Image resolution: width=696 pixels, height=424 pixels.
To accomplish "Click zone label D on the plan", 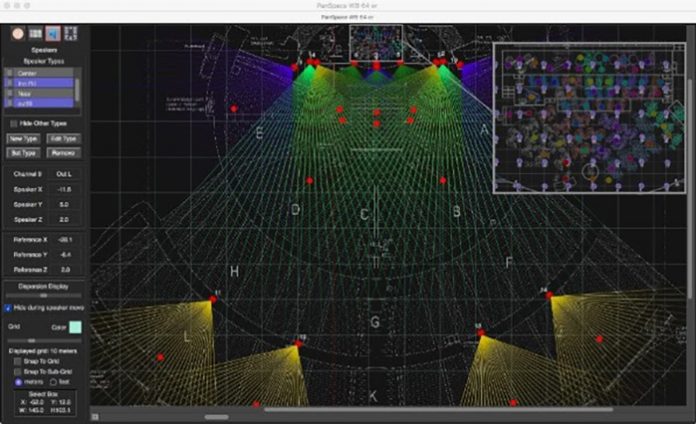I will click(x=295, y=209).
